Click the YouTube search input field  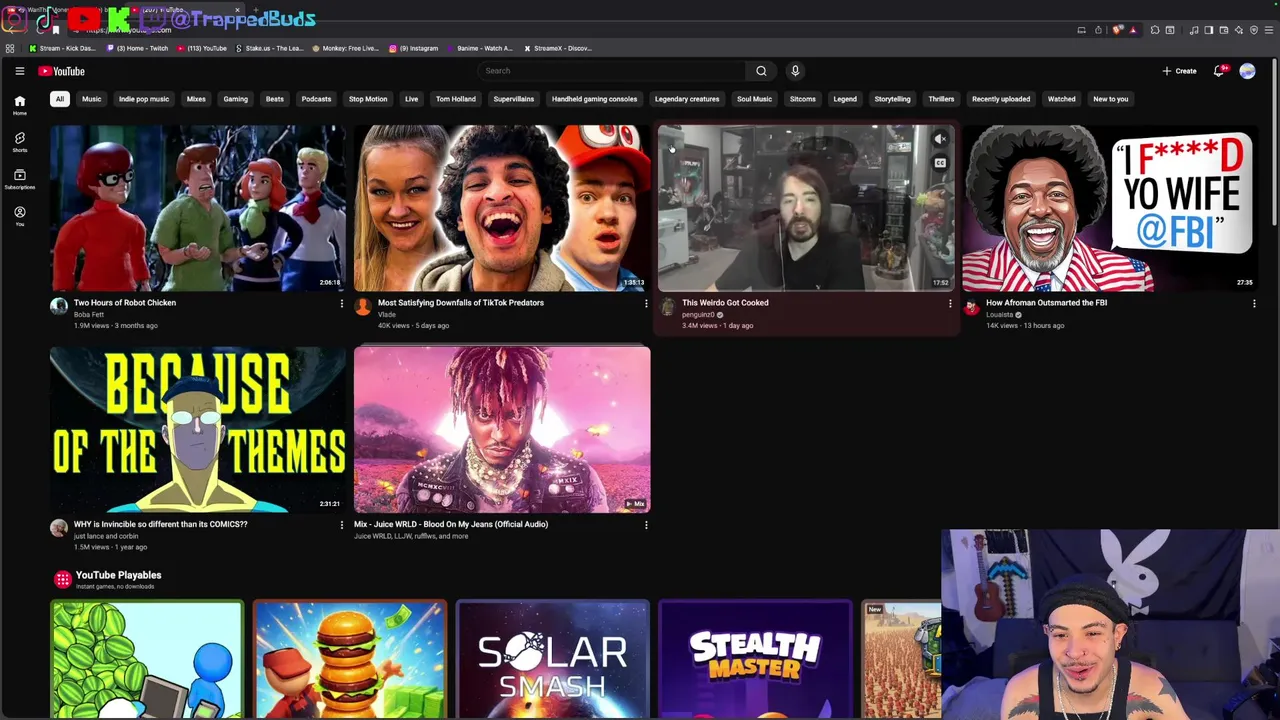point(612,71)
